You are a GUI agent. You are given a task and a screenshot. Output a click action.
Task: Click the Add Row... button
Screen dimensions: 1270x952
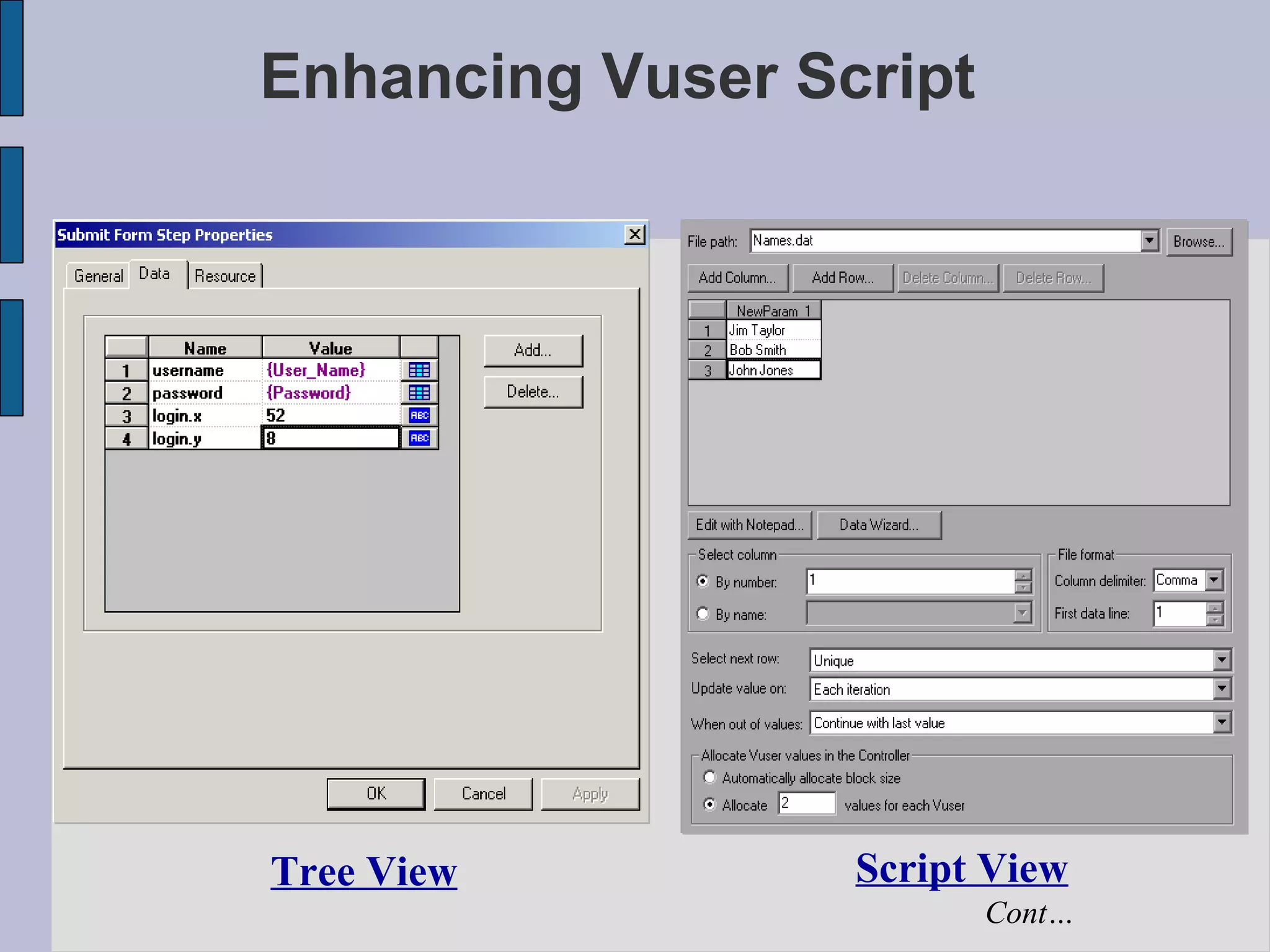[x=843, y=278]
